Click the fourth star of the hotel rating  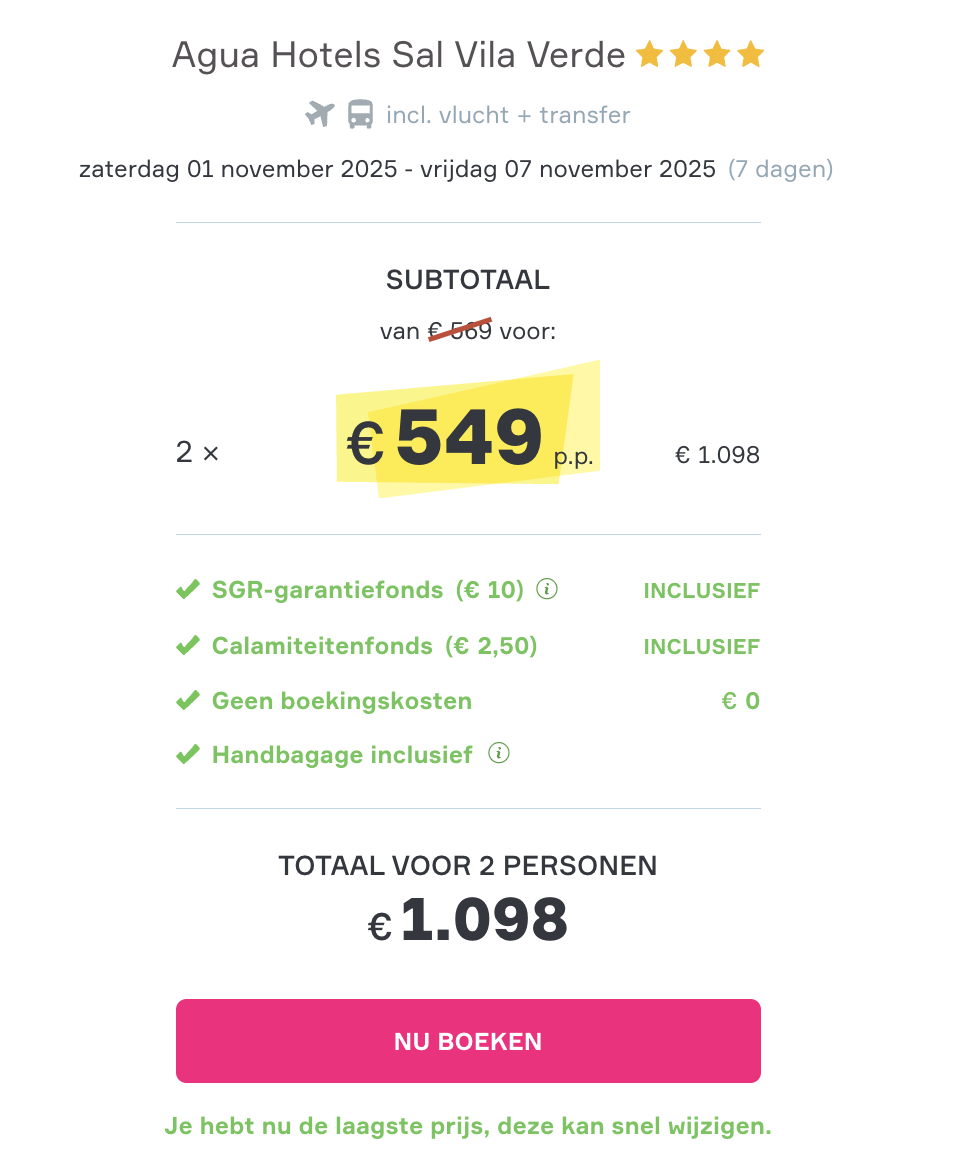[749, 54]
